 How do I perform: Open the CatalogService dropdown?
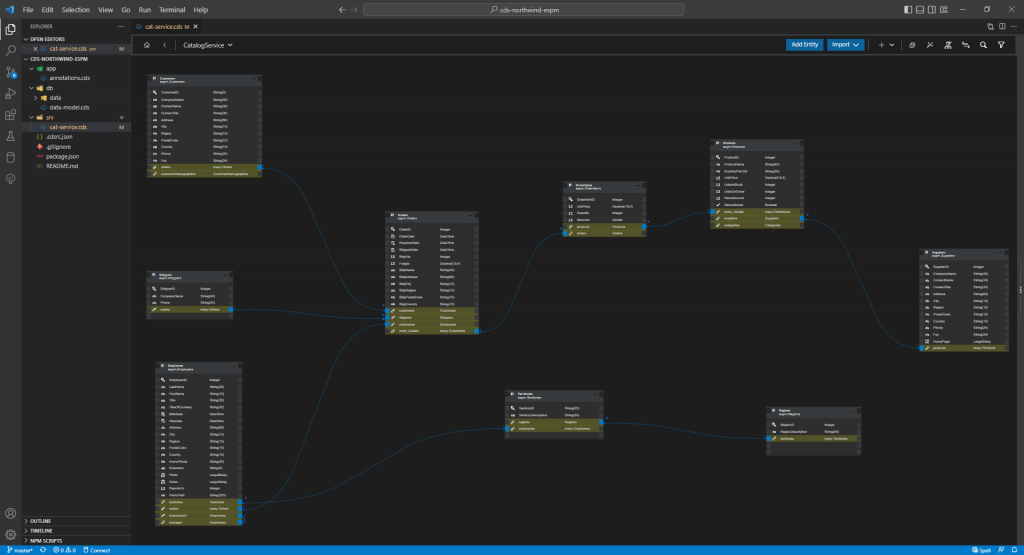click(x=207, y=45)
